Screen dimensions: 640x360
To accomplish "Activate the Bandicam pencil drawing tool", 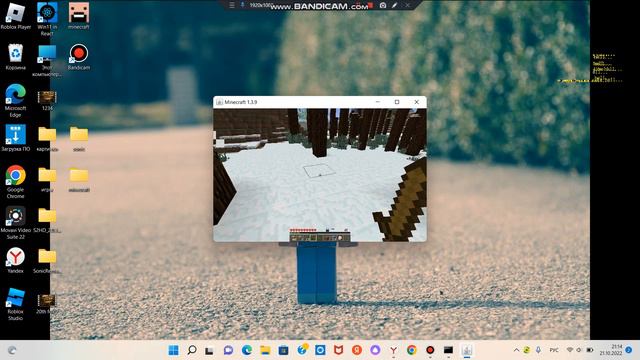I will pos(395,5).
